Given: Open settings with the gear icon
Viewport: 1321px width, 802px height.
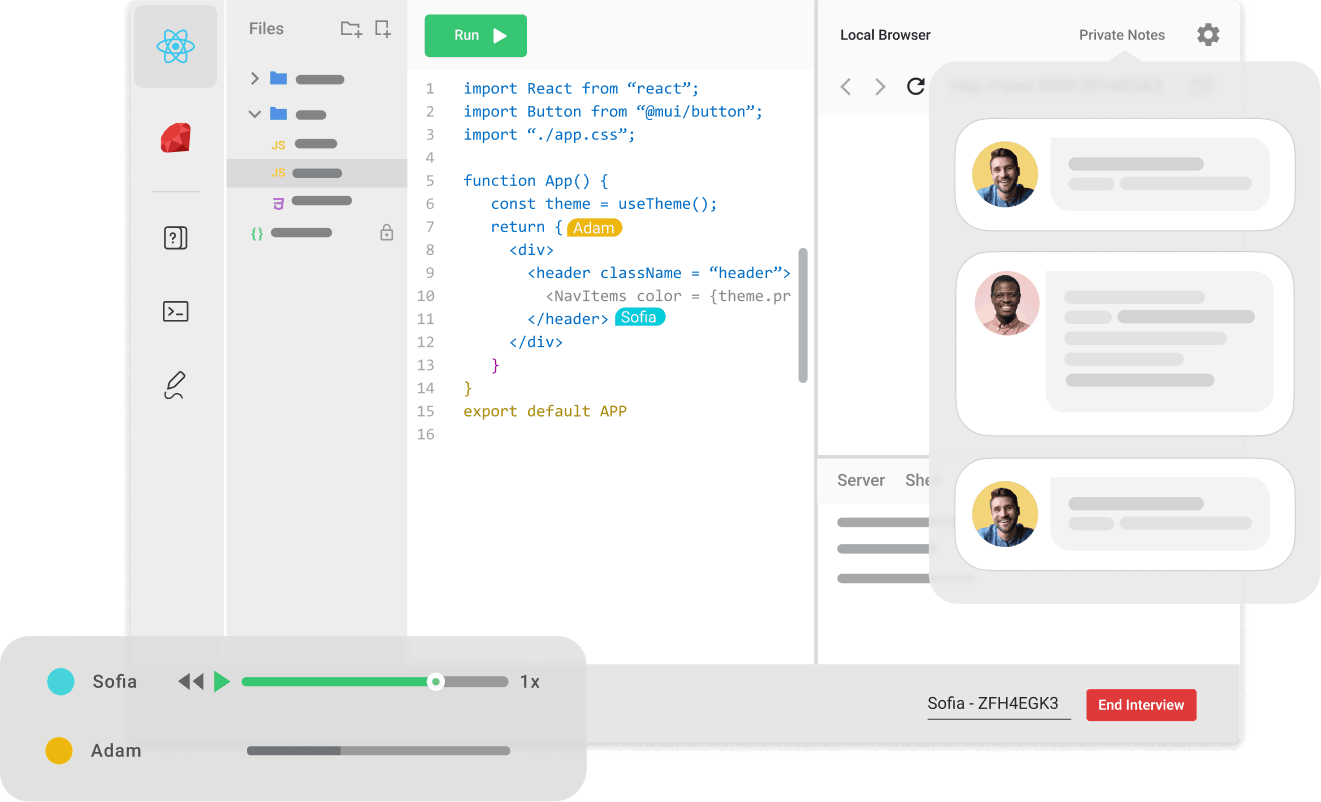Looking at the screenshot, I should [1208, 35].
